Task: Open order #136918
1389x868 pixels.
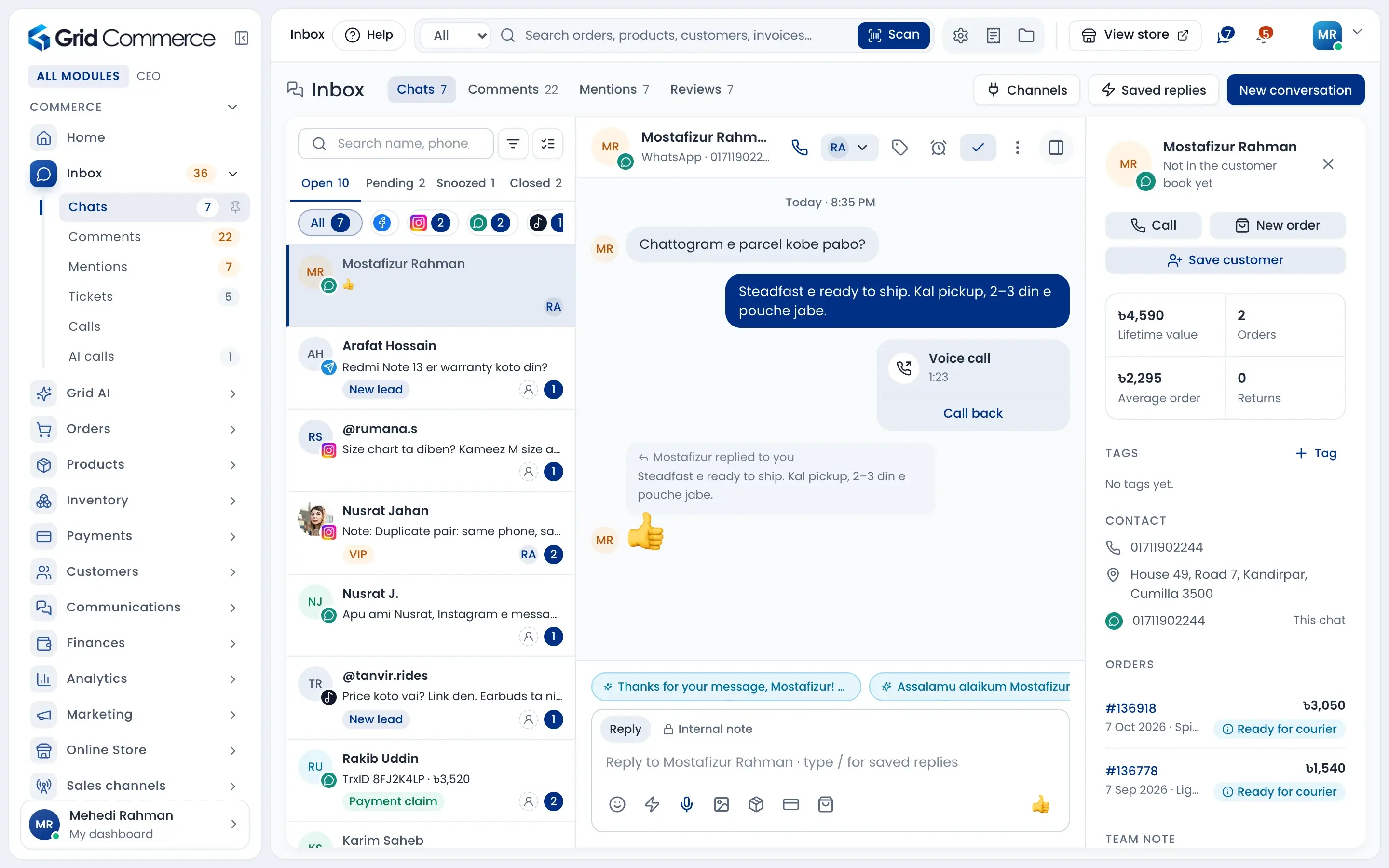Action: (x=1130, y=708)
